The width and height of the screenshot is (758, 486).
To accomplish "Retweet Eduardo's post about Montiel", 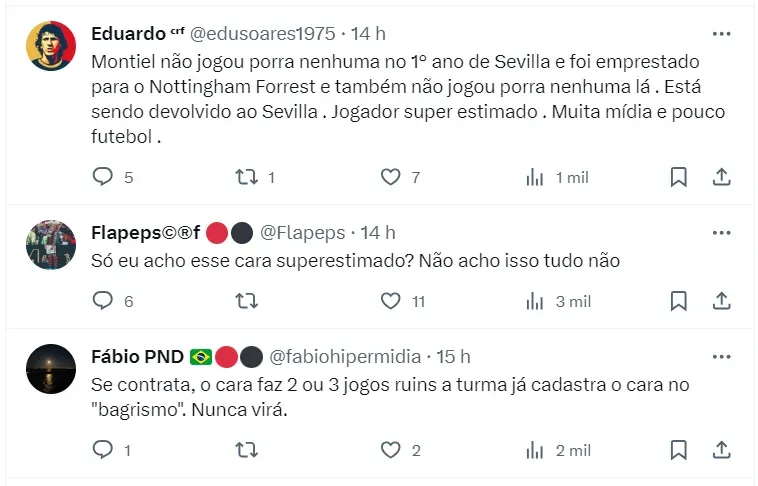I will (246, 177).
